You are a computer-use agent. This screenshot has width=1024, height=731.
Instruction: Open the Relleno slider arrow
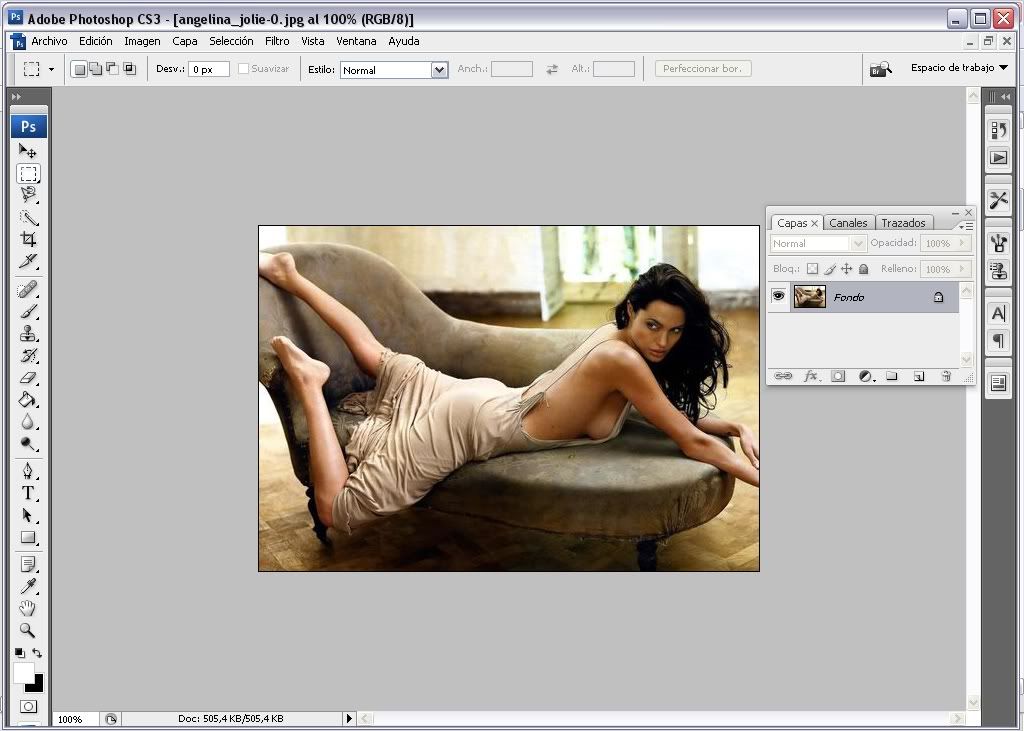point(961,268)
